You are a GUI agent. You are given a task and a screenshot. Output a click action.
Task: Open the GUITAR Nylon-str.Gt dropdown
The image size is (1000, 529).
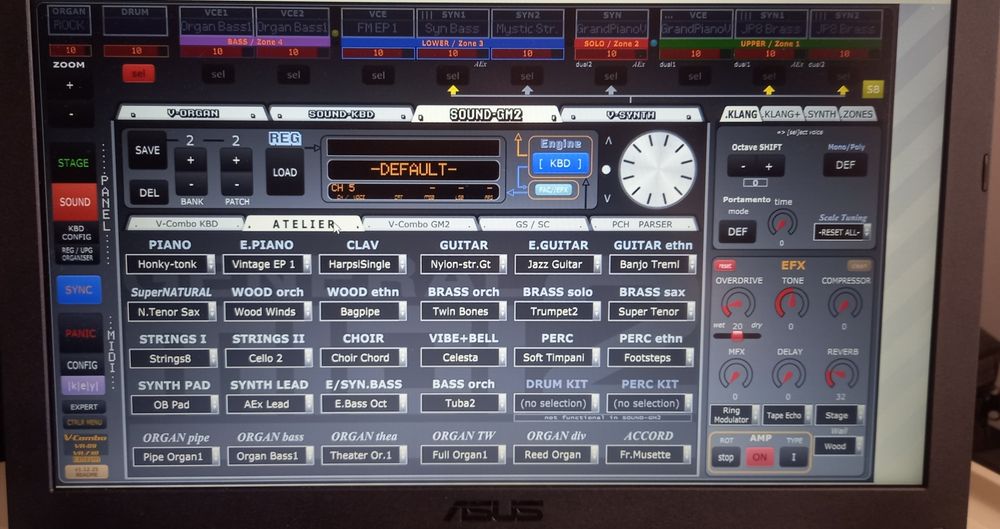[x=464, y=264]
